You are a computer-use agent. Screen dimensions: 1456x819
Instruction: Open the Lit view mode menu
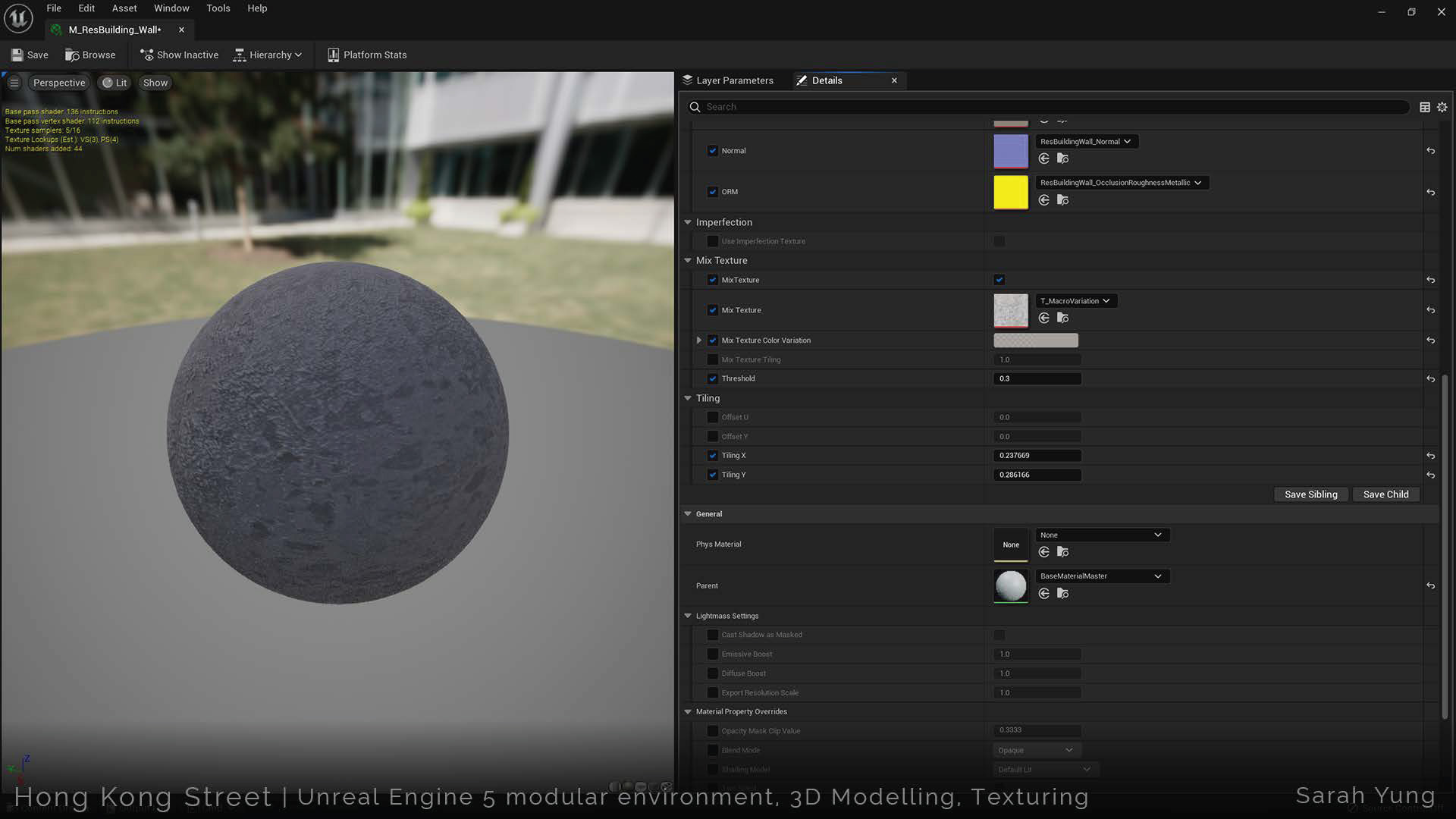click(115, 83)
